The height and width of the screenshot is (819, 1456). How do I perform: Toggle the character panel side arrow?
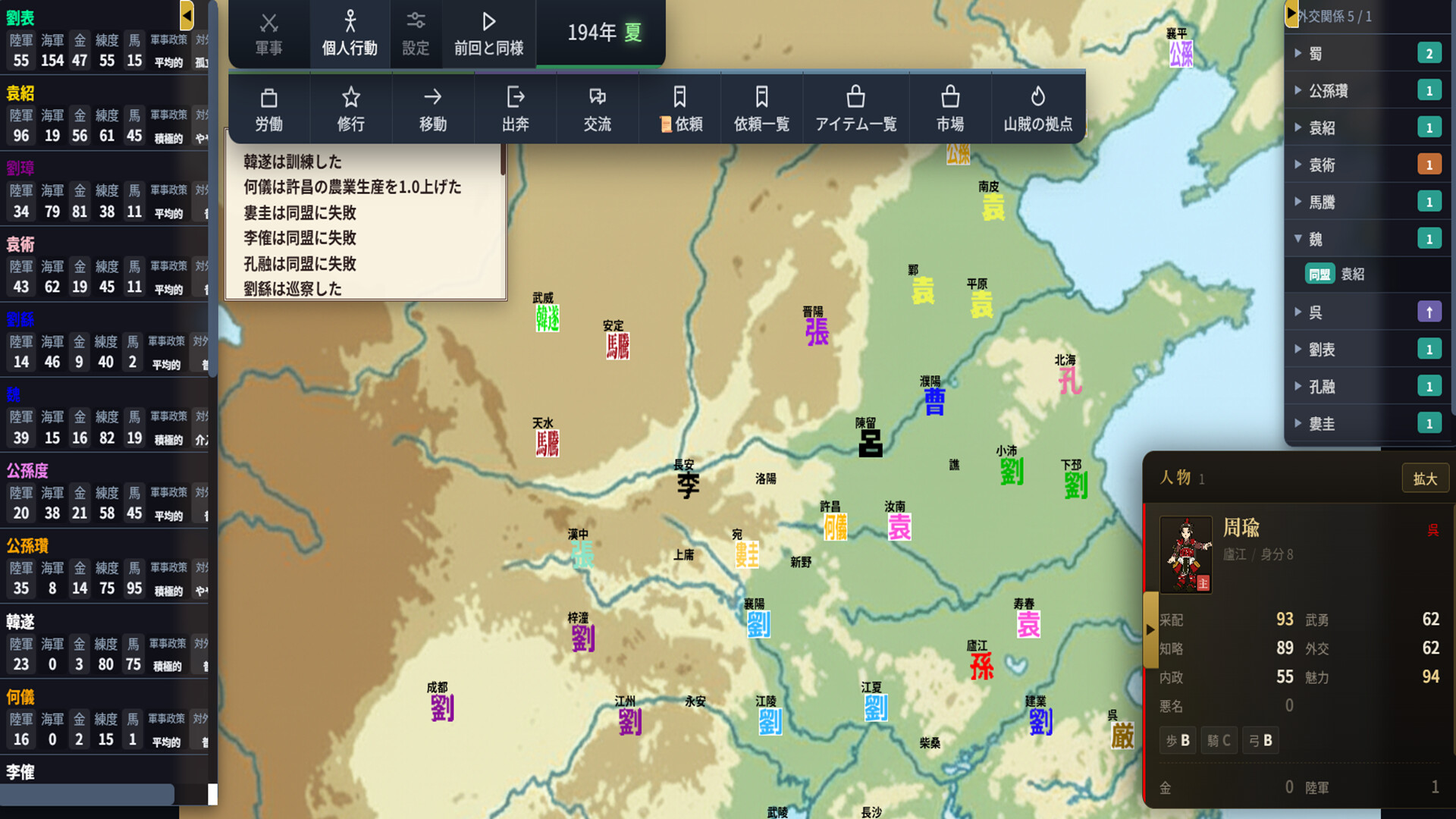pyautogui.click(x=1150, y=629)
